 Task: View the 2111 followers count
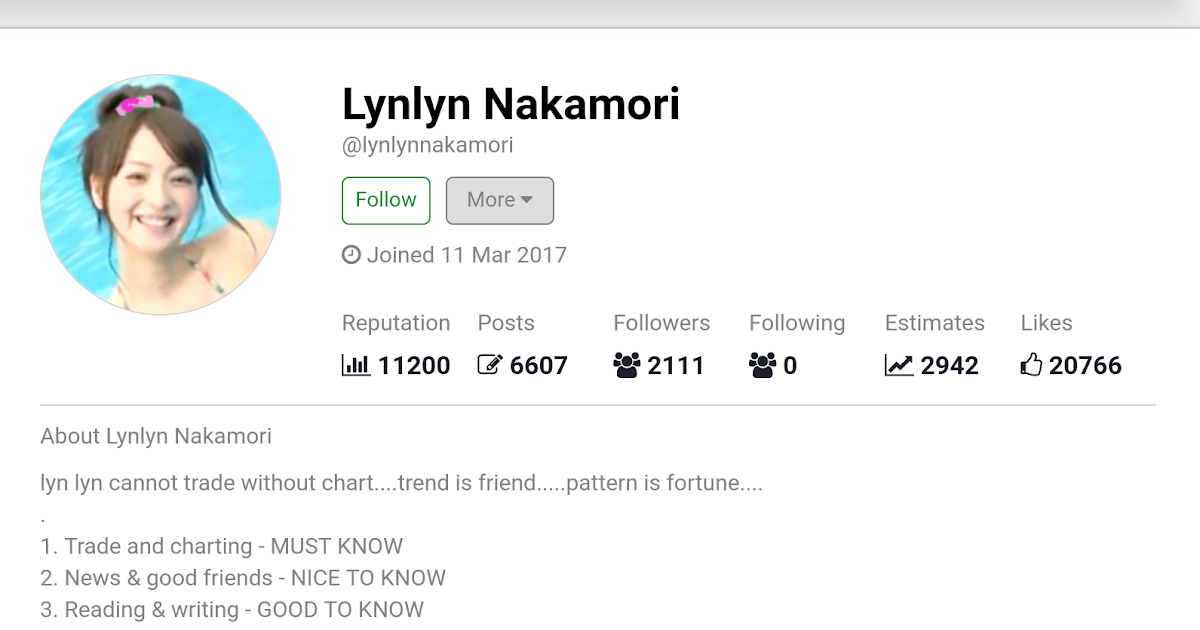click(x=676, y=366)
